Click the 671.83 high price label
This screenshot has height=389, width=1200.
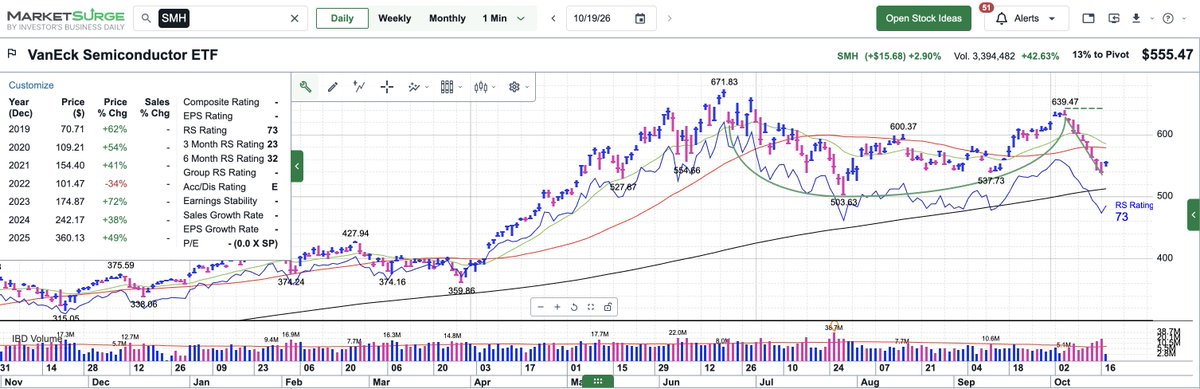724,82
